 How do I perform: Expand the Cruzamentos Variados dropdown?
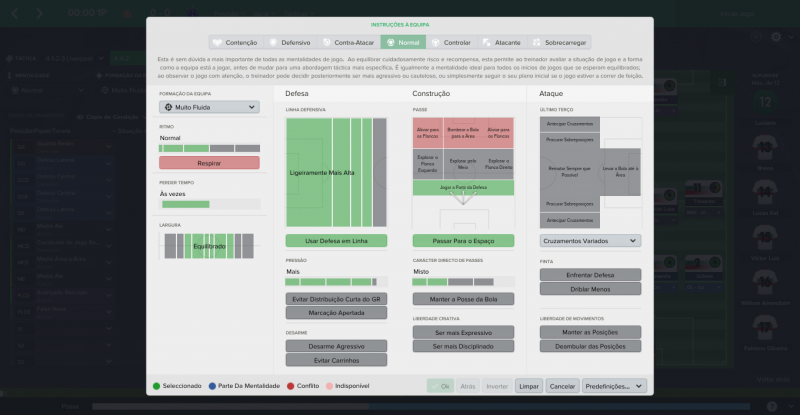590,241
